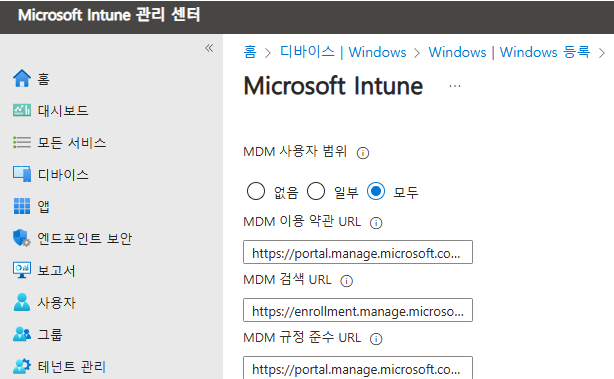The image size is (614, 379).
Task: Go to 홈 breadcrumb link
Action: [250, 52]
